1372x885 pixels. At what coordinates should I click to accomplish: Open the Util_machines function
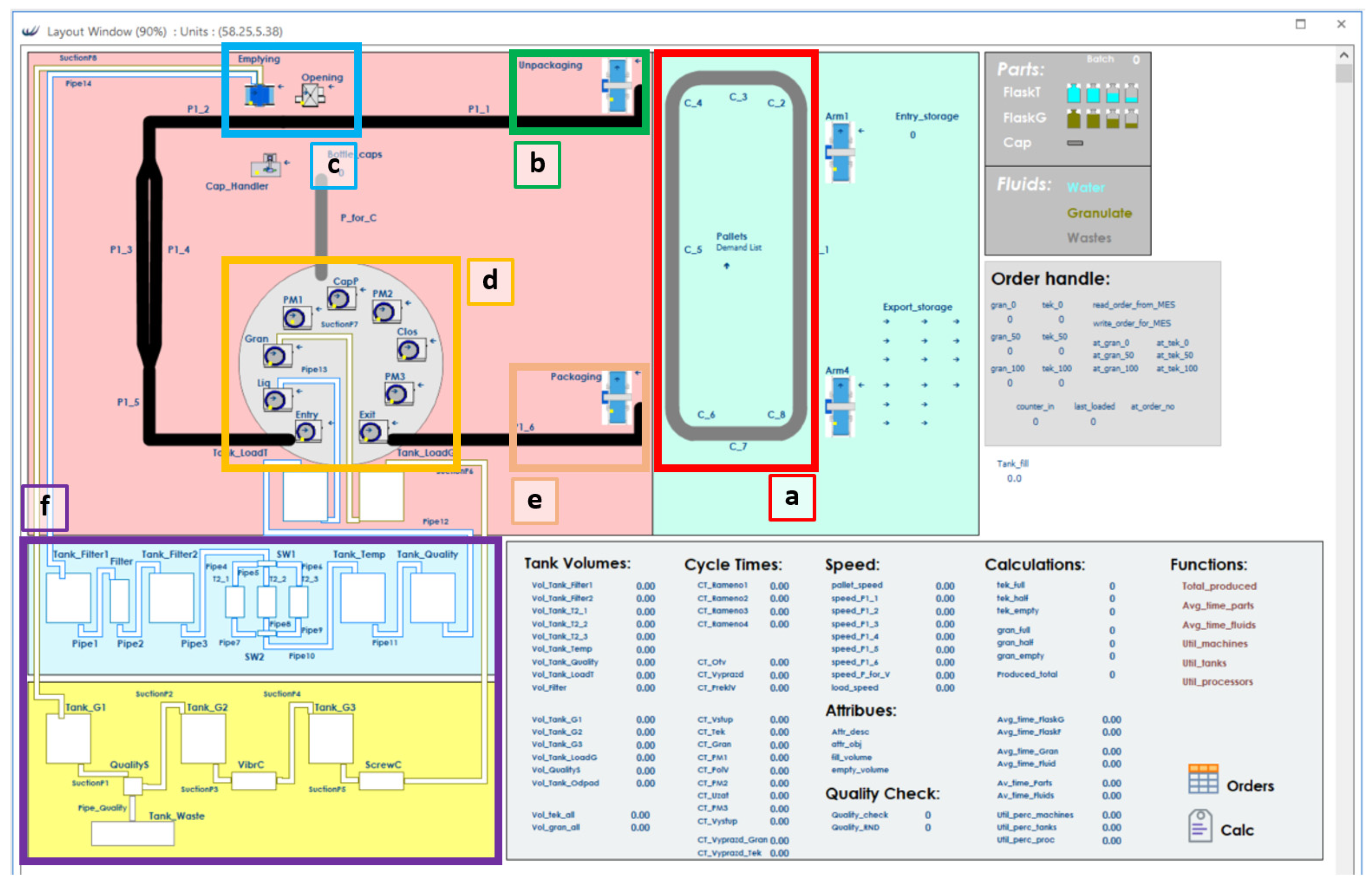pos(1214,644)
